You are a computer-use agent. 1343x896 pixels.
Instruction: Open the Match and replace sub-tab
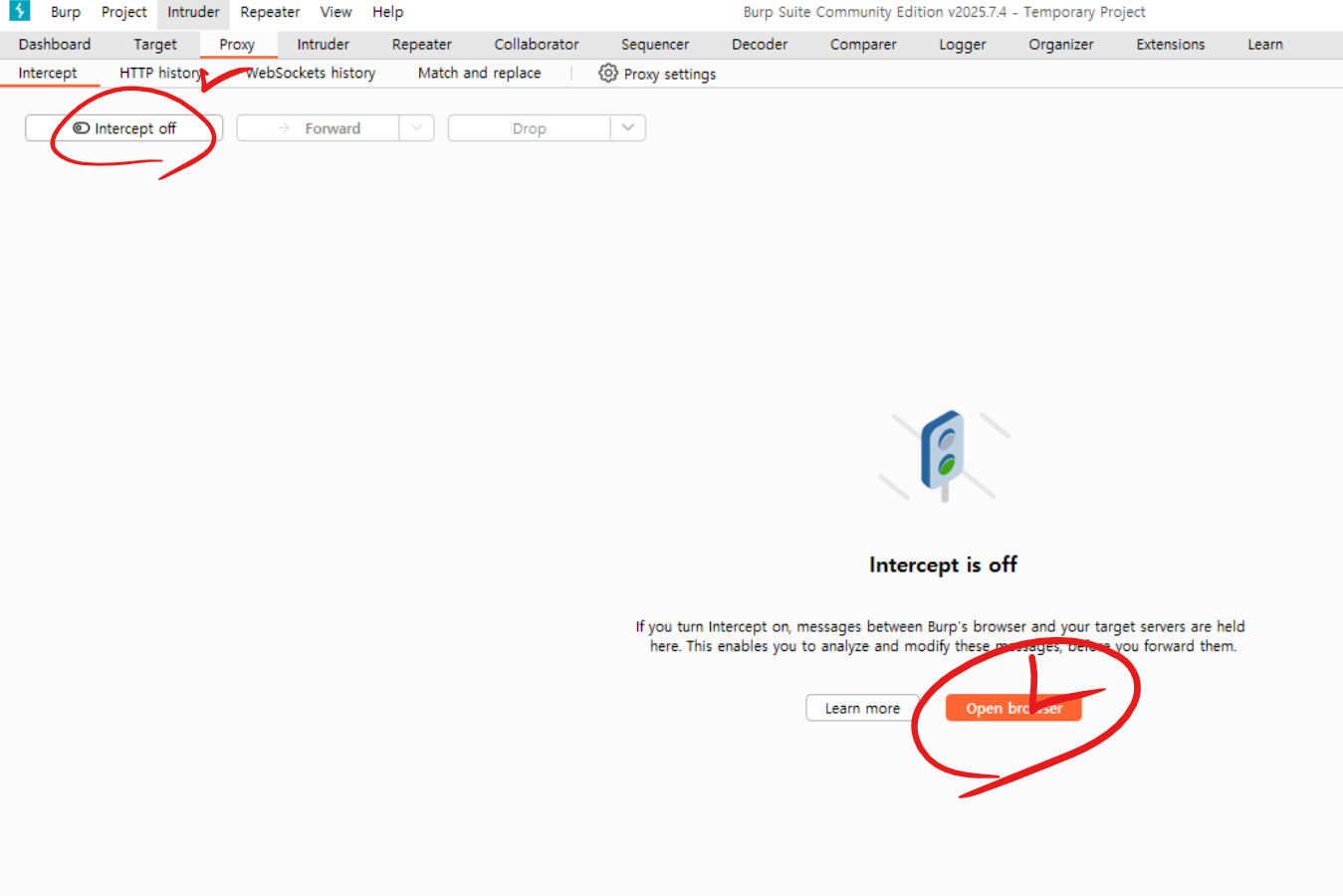click(x=479, y=73)
